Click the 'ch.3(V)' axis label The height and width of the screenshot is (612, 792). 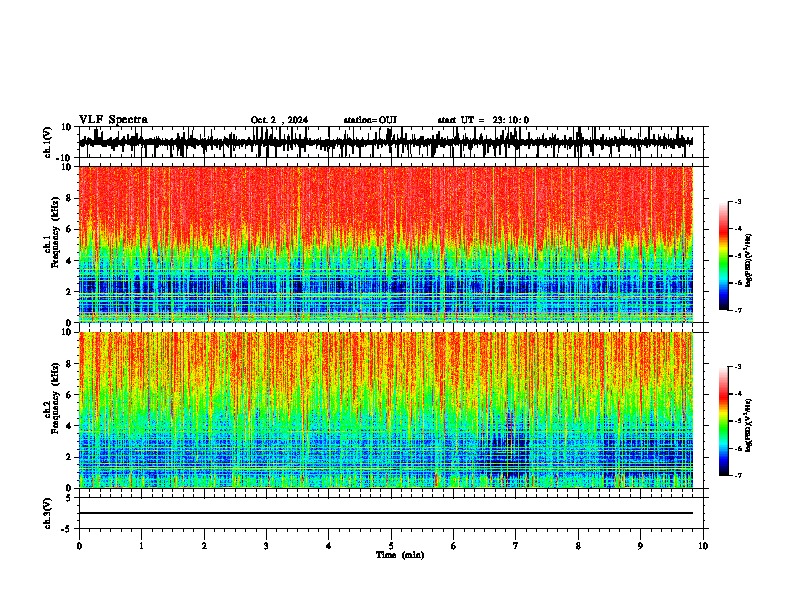click(48, 514)
